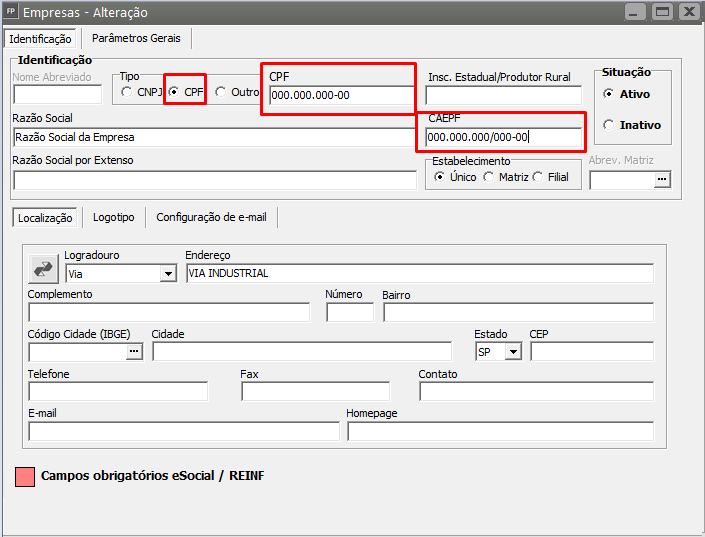The height and width of the screenshot is (537, 705).
Task: Open the Abrev. Matriz lookup ellipsis button
Action: tap(661, 180)
